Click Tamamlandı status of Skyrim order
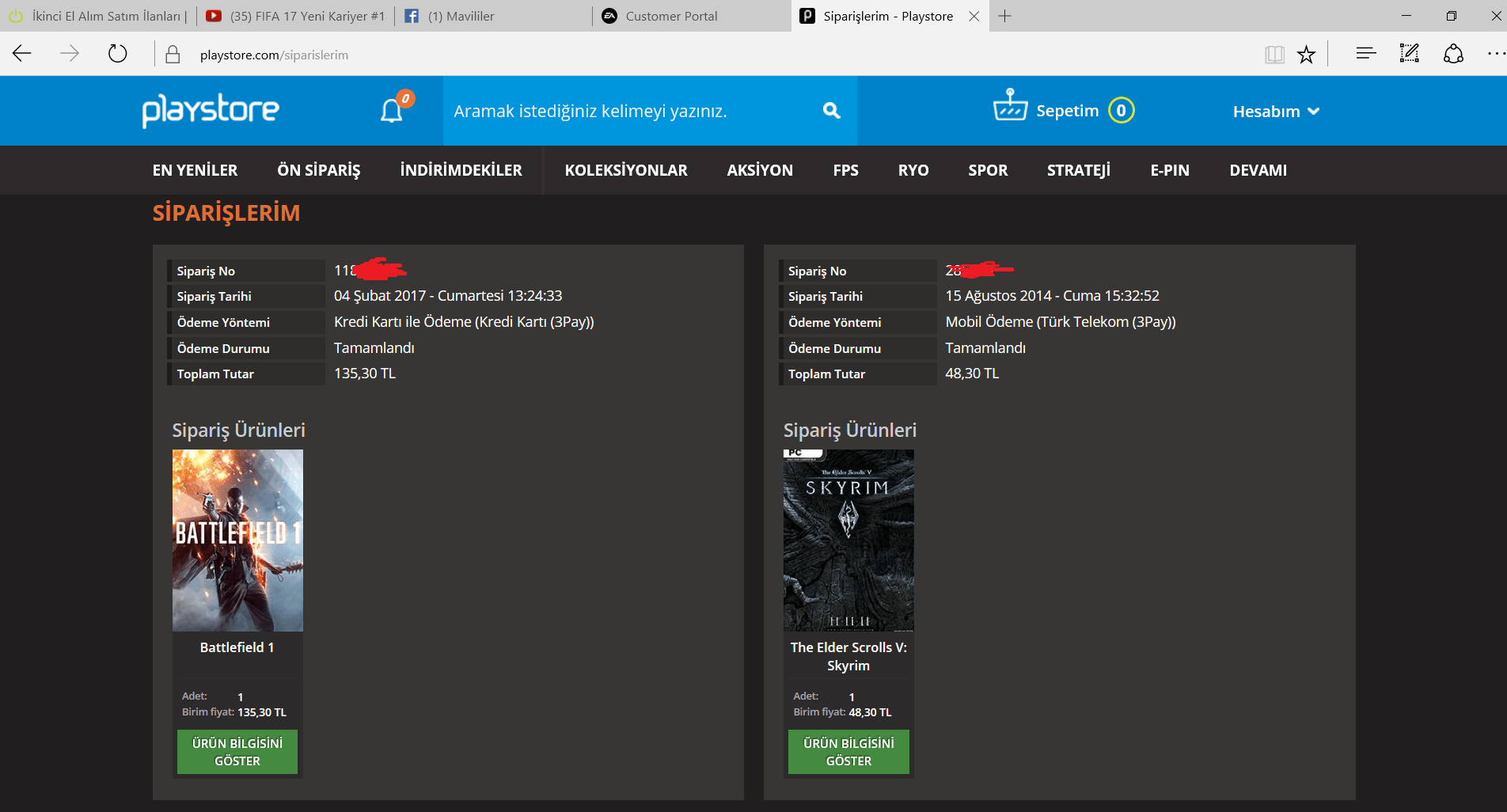 (985, 348)
